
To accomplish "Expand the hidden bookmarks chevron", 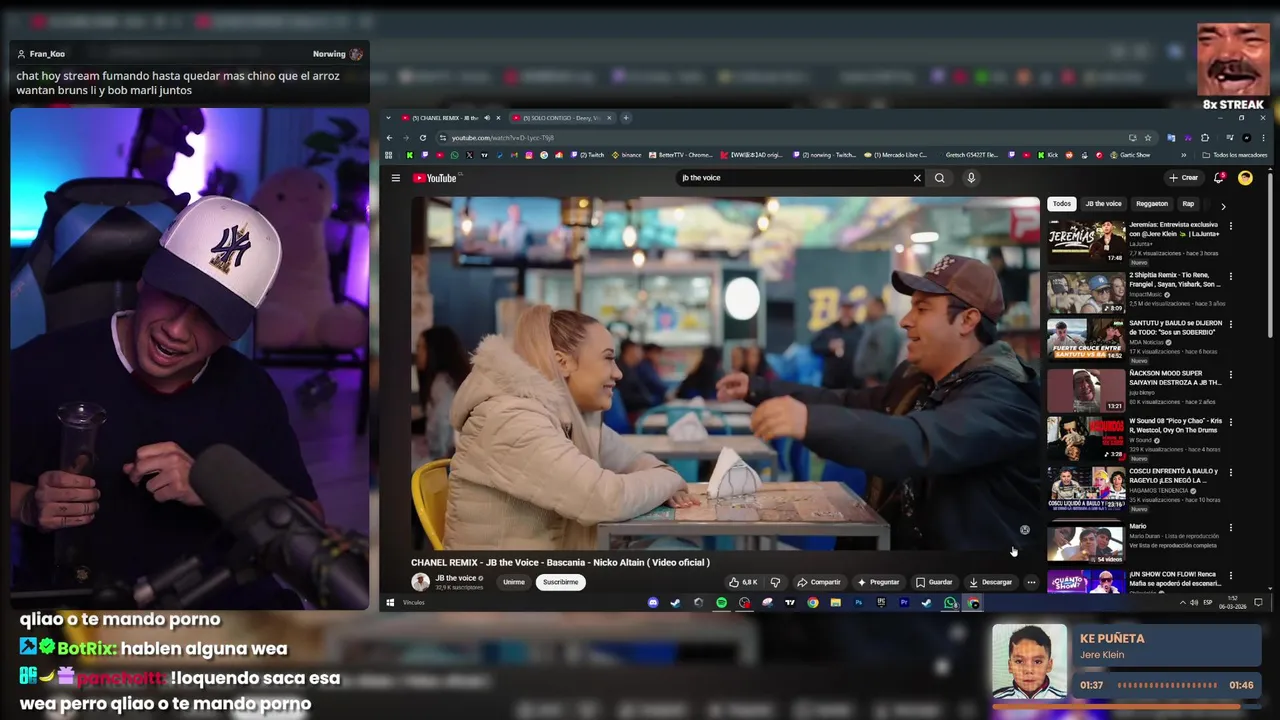I will pos(1184,155).
